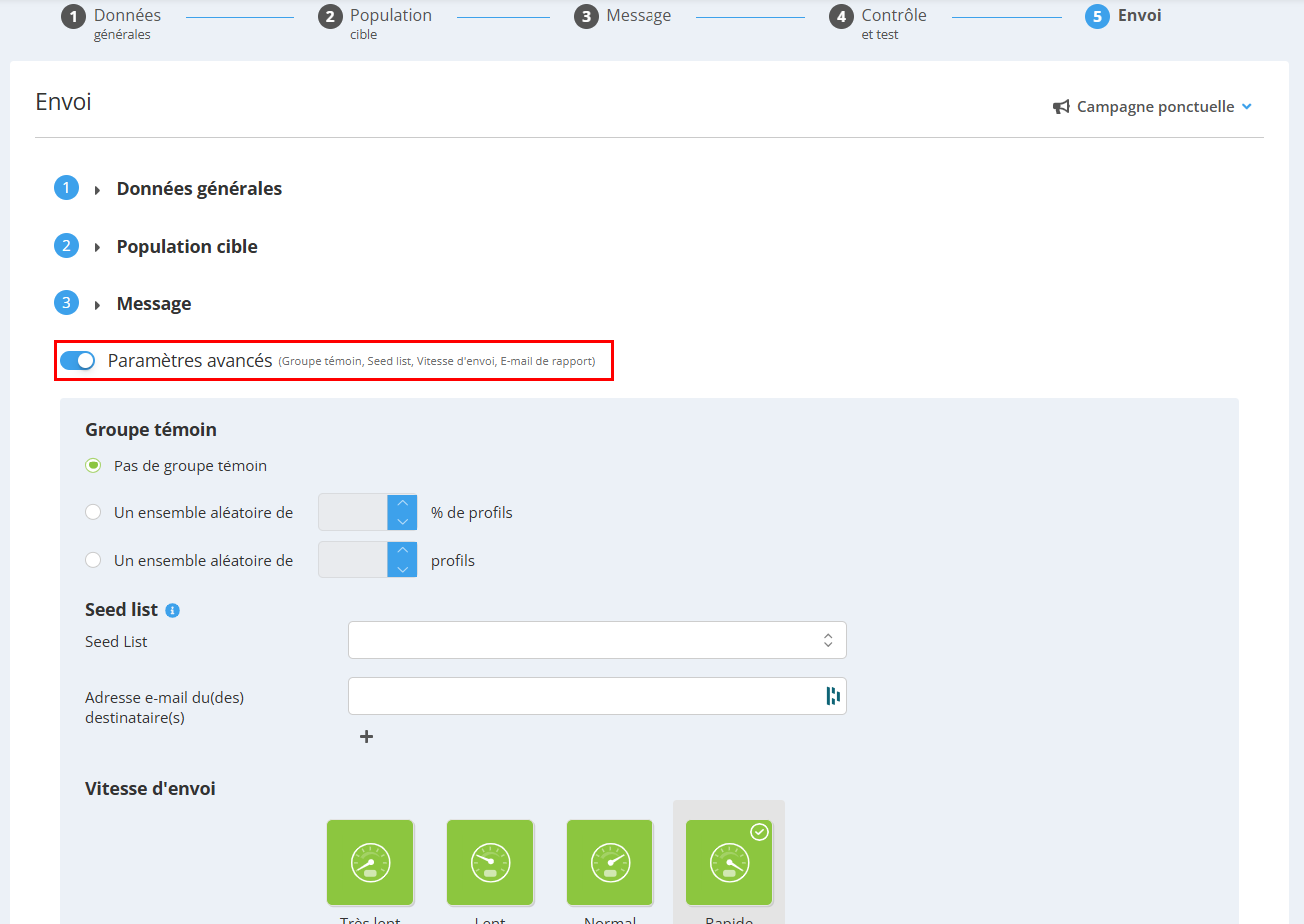Open the Seed List dropdown

click(598, 640)
